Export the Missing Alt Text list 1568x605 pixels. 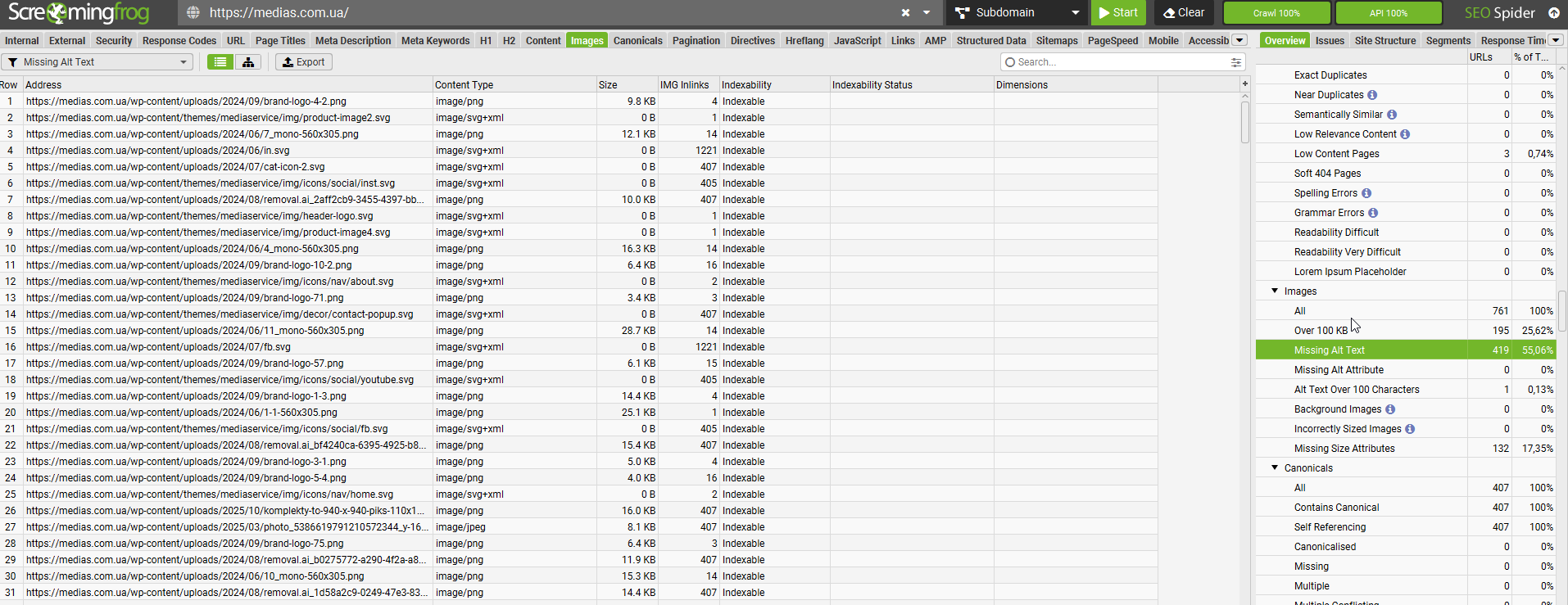304,62
